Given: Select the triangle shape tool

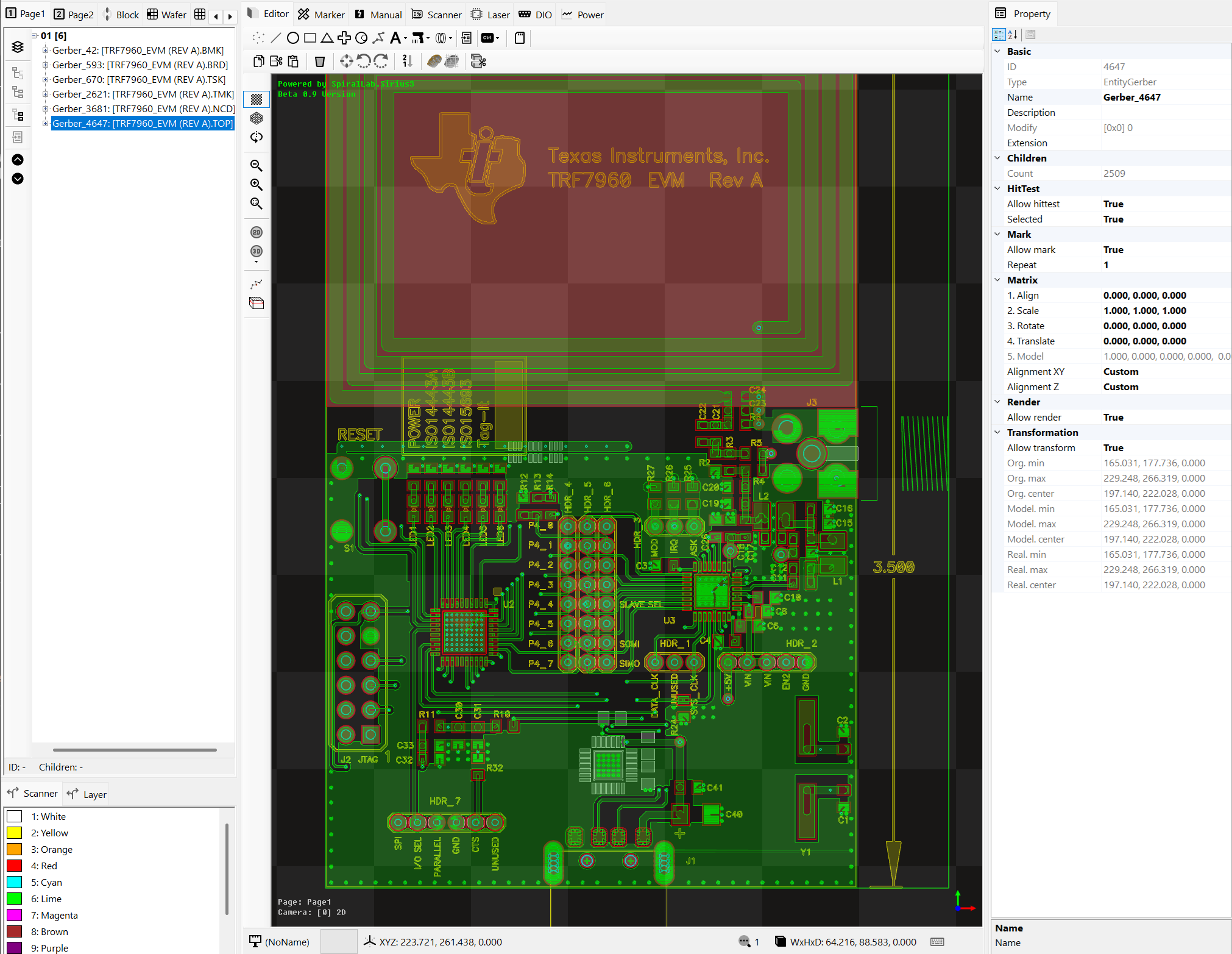Looking at the screenshot, I should (x=327, y=38).
